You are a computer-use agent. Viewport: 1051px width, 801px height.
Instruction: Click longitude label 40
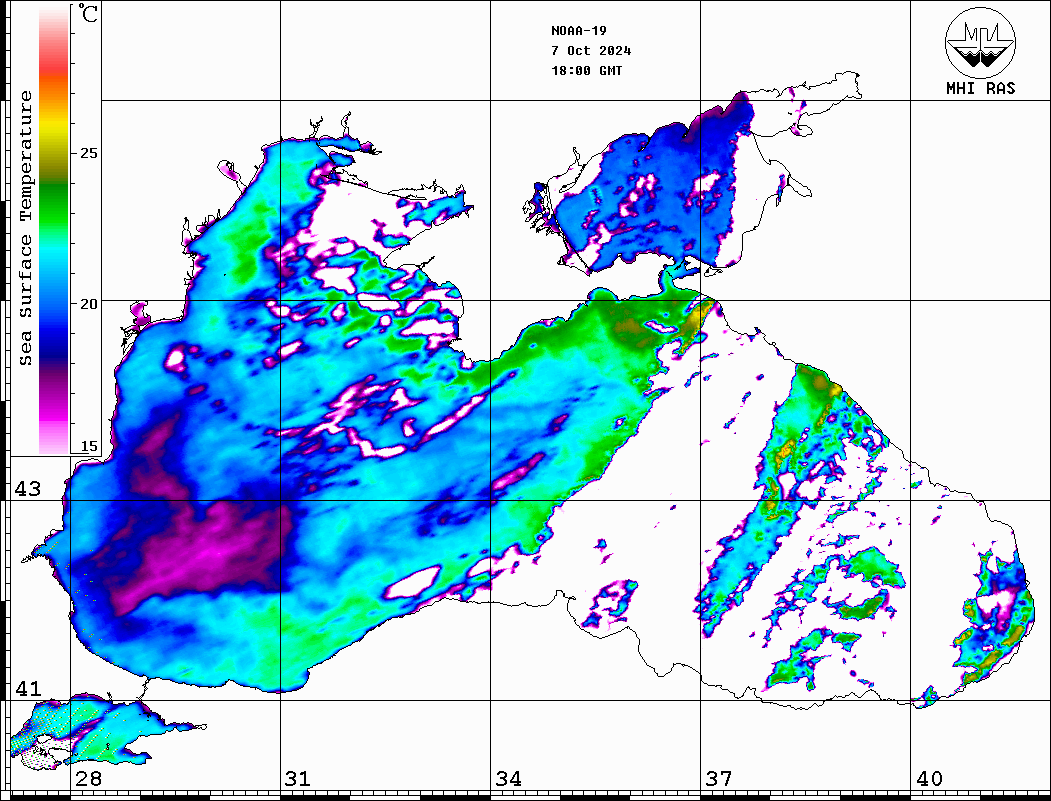click(x=928, y=779)
